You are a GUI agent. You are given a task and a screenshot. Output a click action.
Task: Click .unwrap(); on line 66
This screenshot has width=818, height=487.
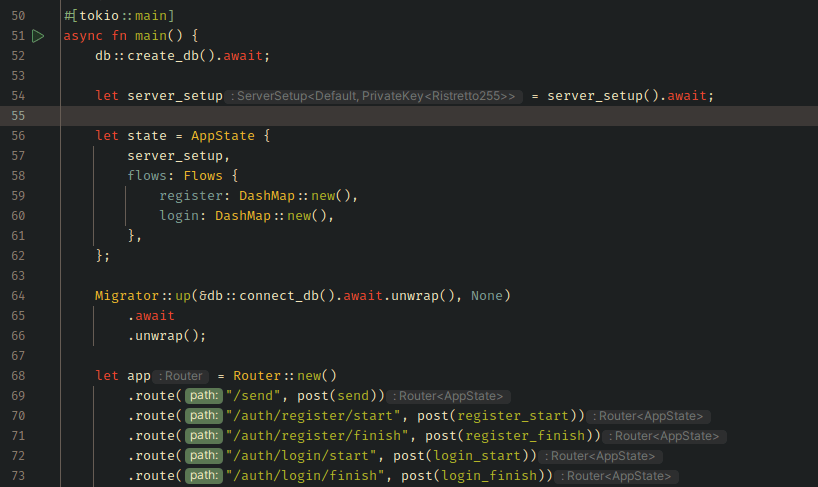click(167, 336)
